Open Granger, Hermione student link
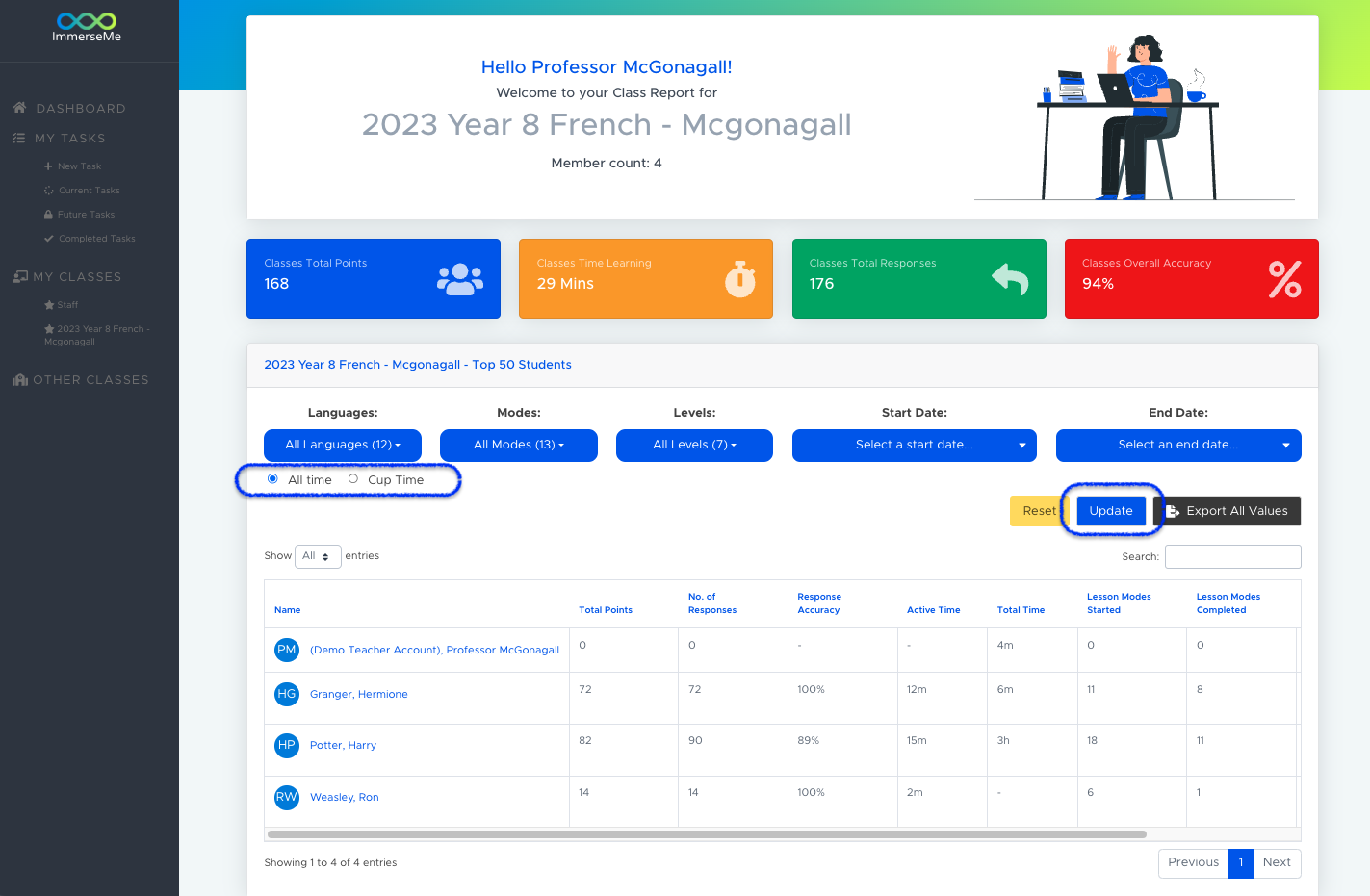 tap(359, 694)
